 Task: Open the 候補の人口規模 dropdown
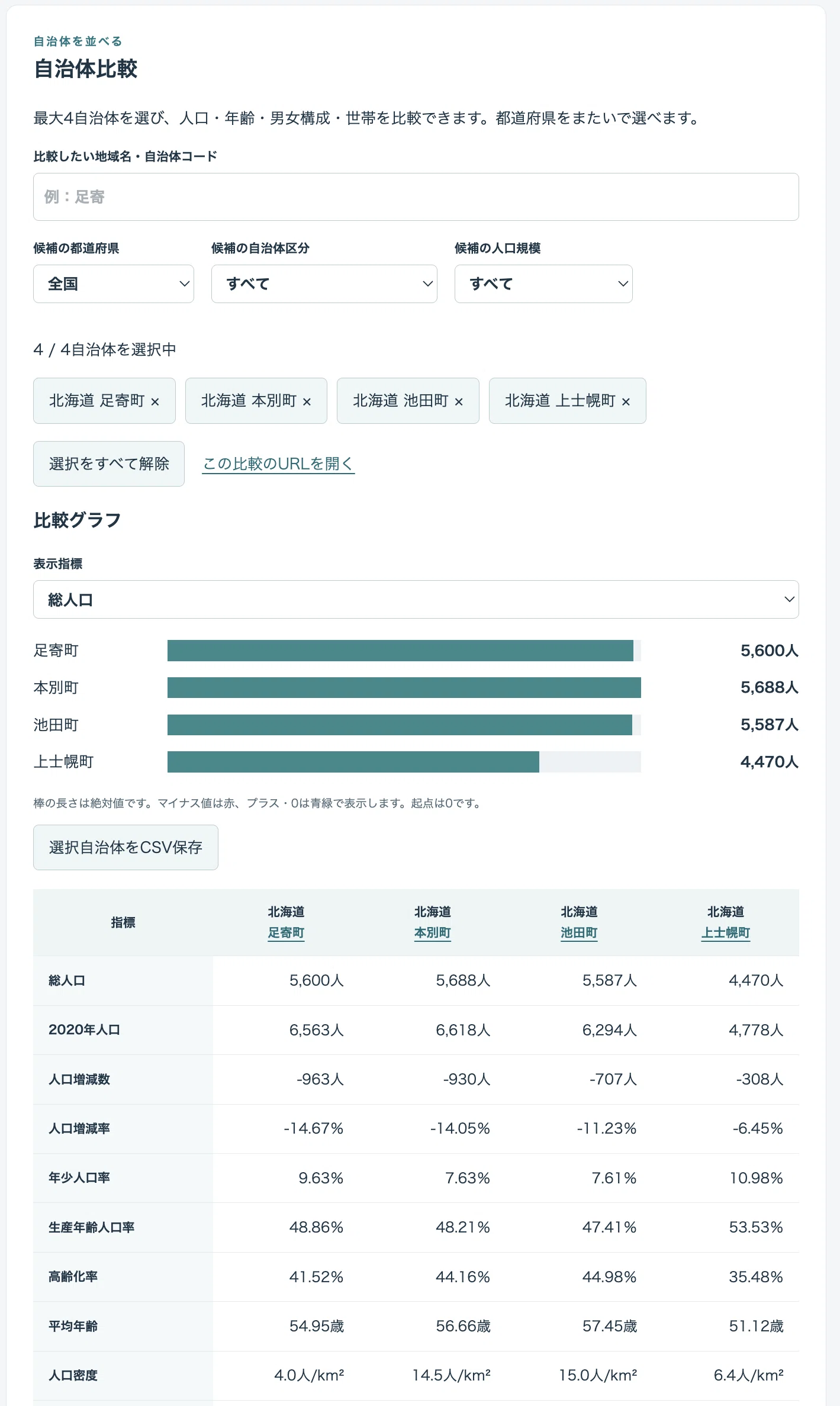[543, 284]
